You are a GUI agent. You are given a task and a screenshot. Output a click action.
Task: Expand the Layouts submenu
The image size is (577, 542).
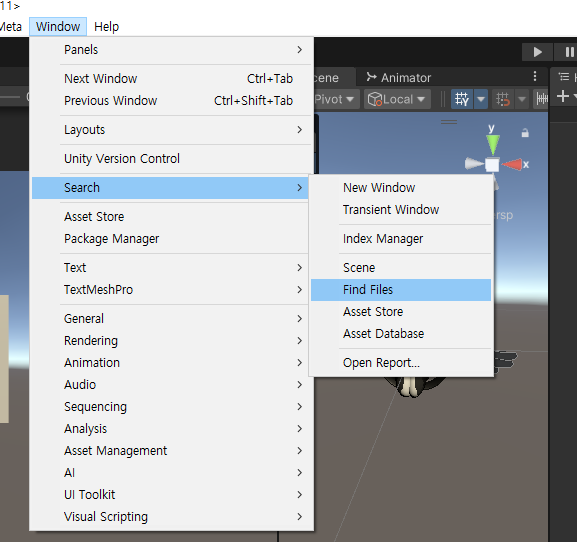pyautogui.click(x=170, y=130)
